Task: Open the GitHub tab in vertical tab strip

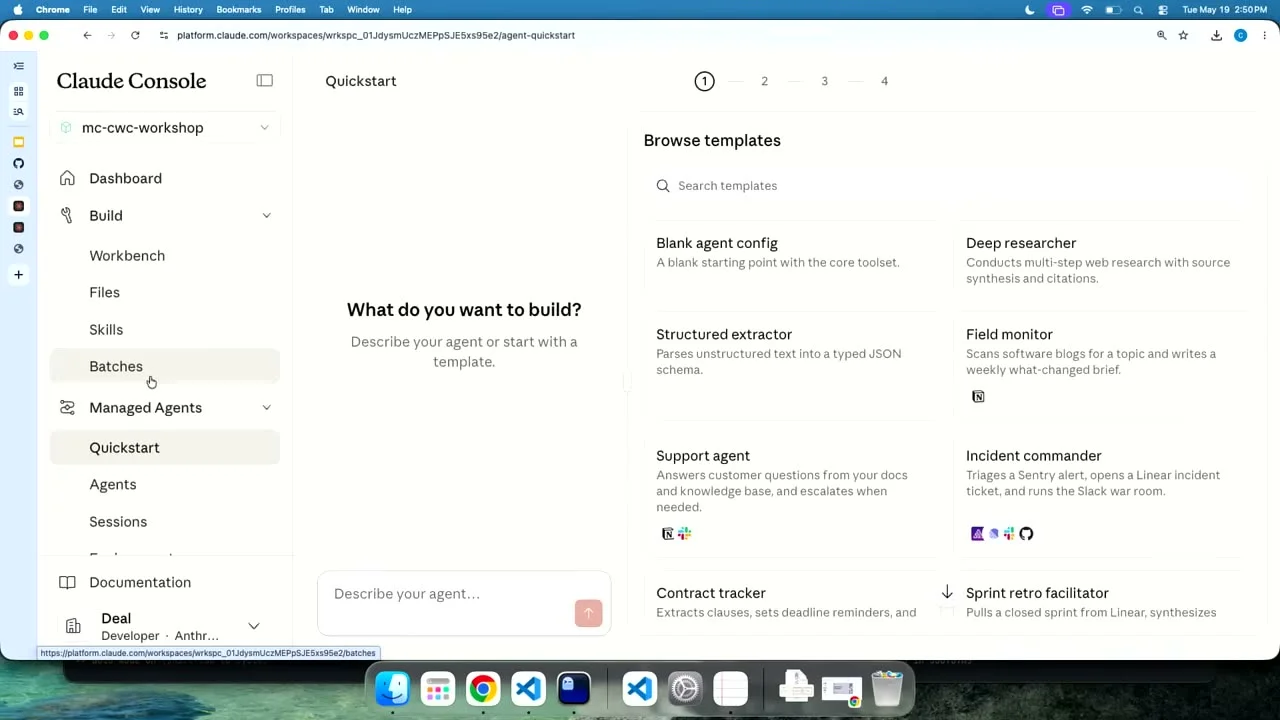Action: (18, 163)
